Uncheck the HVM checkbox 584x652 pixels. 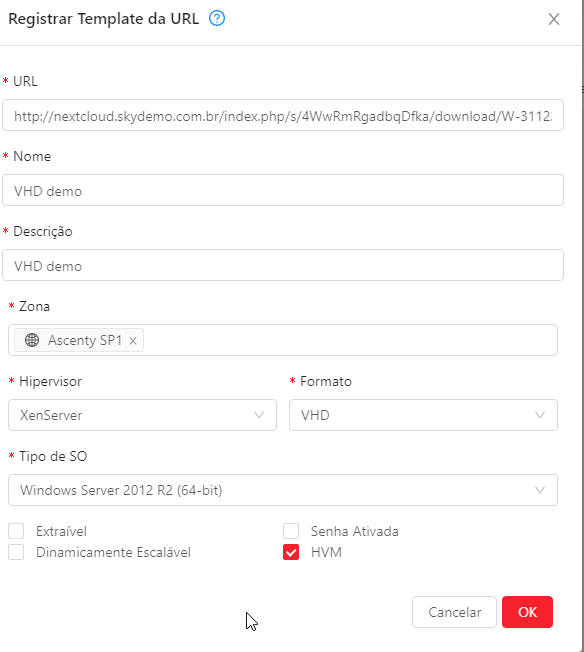point(291,552)
